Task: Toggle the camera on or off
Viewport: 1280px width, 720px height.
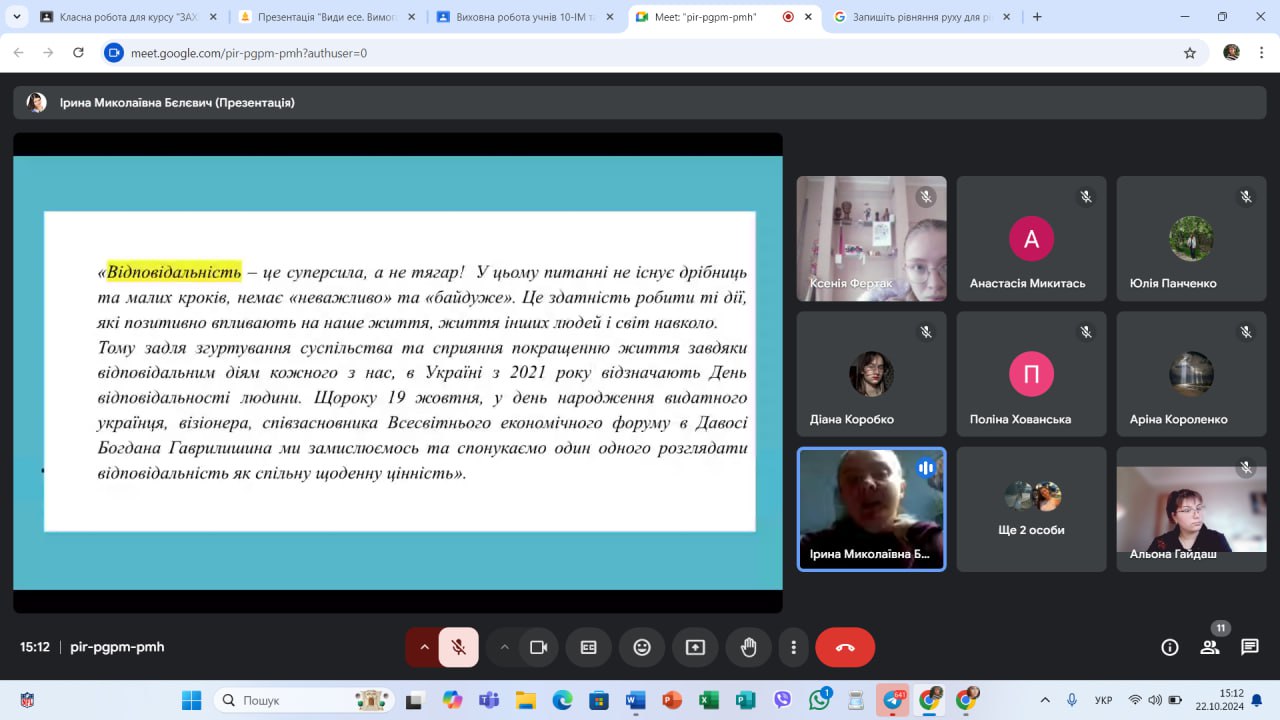Action: click(x=538, y=647)
